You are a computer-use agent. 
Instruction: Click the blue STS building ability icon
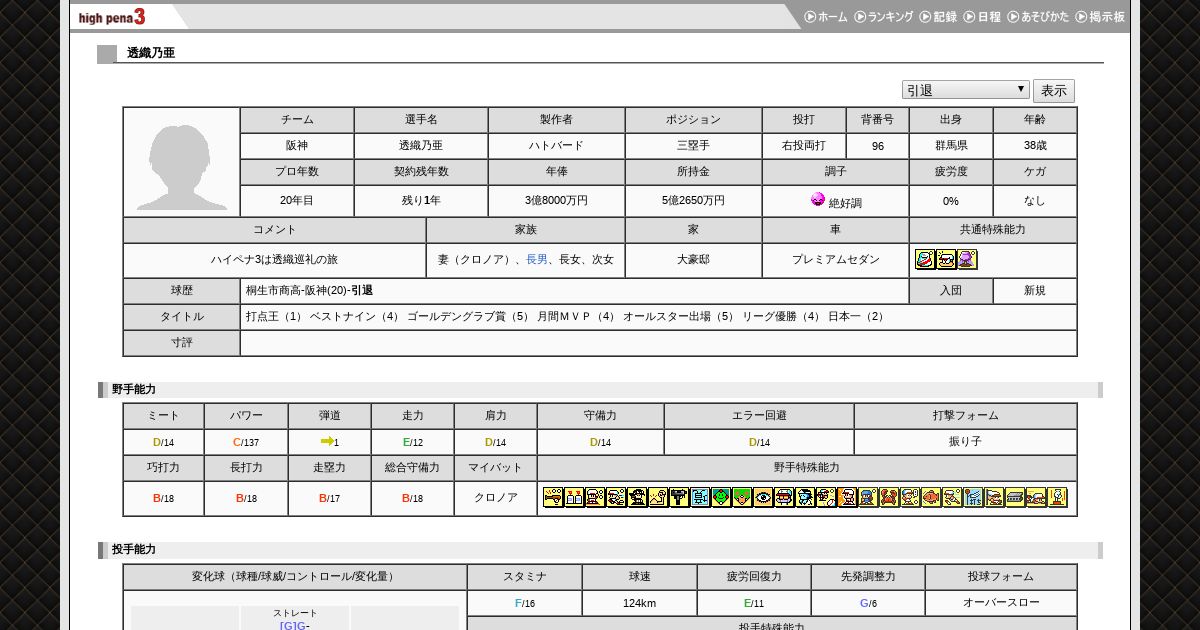[973, 497]
